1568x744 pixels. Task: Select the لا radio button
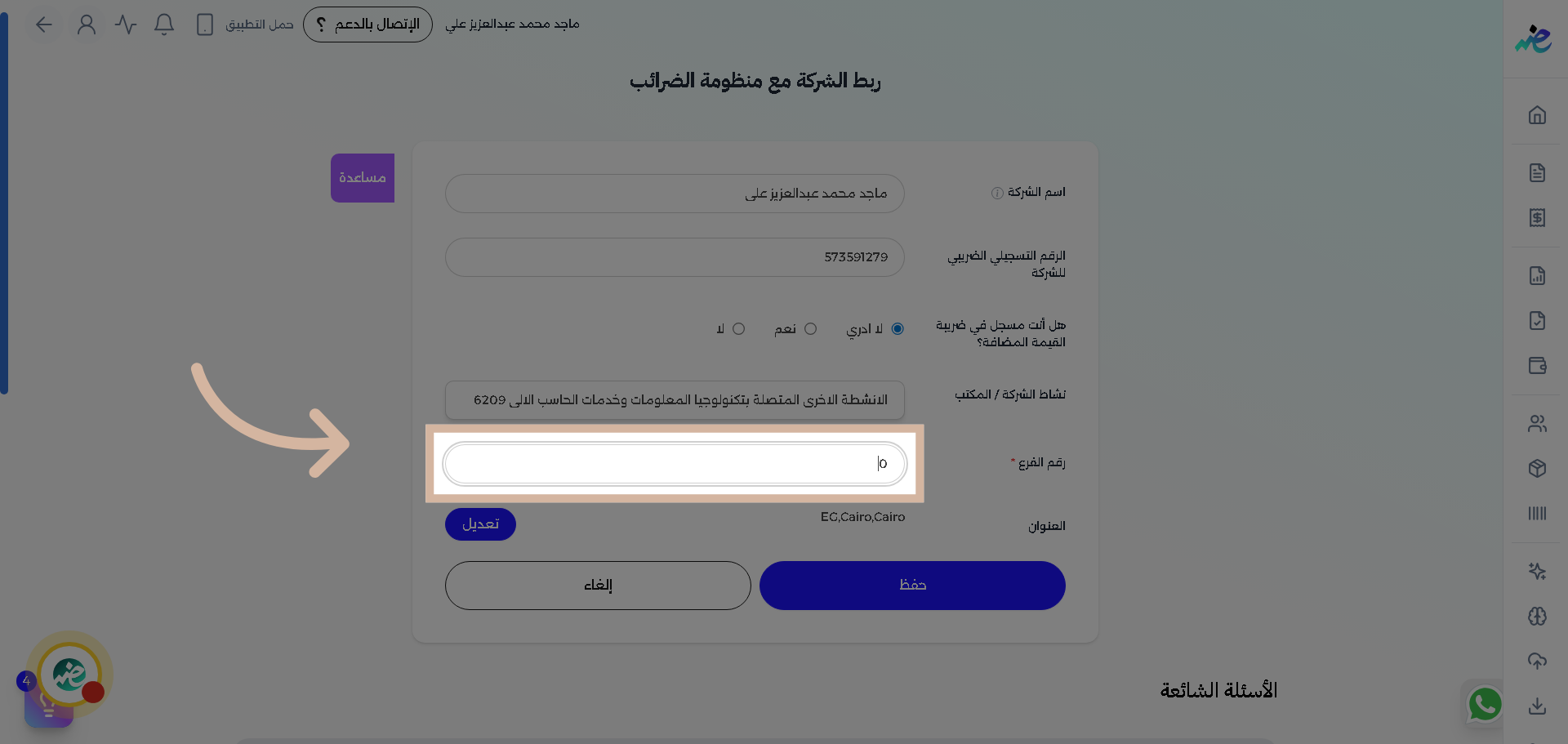[x=738, y=328]
